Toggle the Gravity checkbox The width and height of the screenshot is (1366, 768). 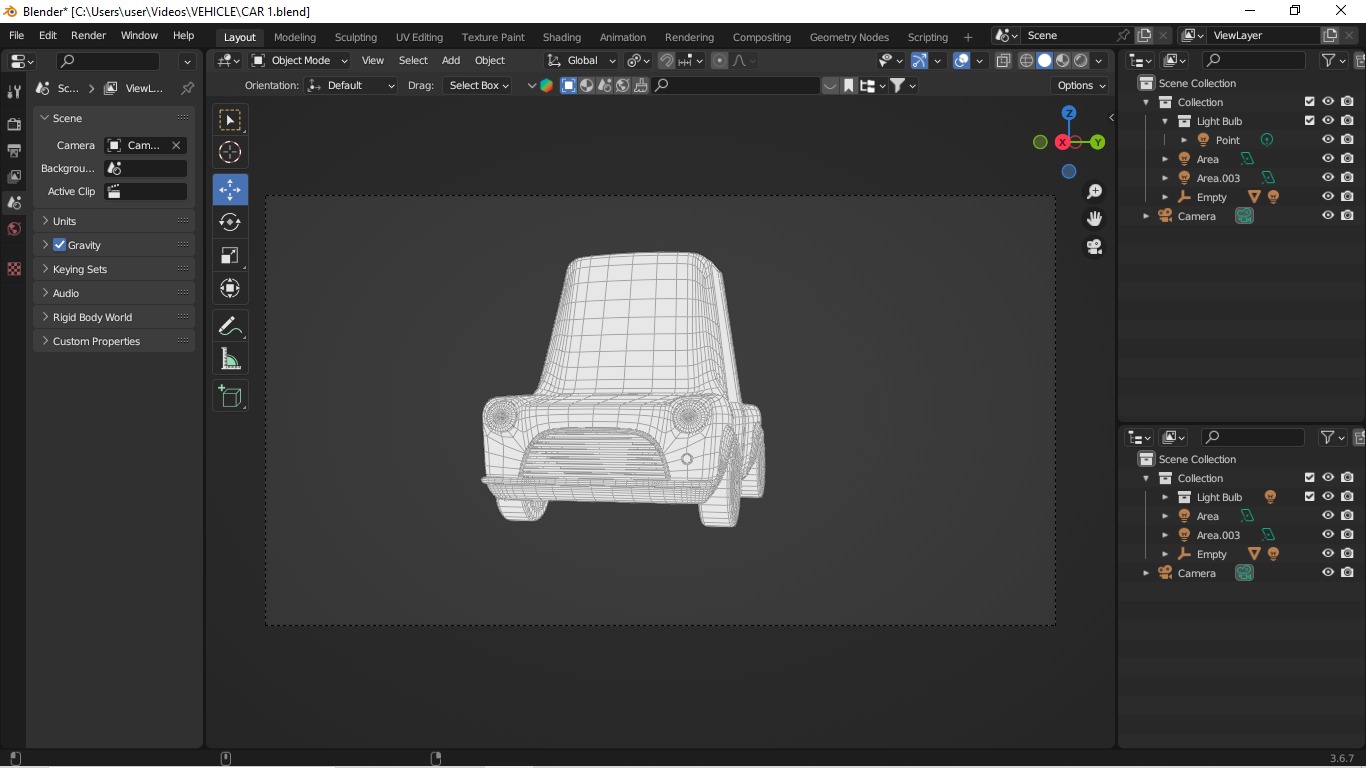pos(59,245)
